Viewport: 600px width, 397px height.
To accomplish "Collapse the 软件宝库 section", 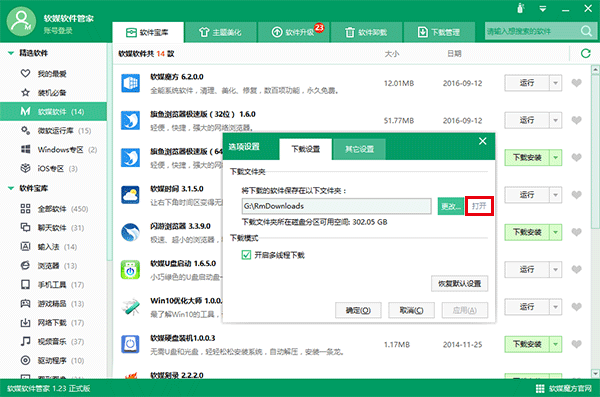I will coord(11,188).
